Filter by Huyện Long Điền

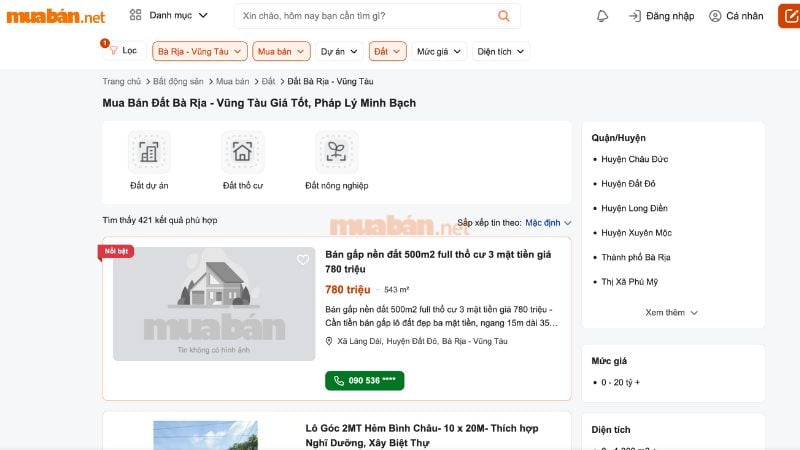click(x=634, y=208)
